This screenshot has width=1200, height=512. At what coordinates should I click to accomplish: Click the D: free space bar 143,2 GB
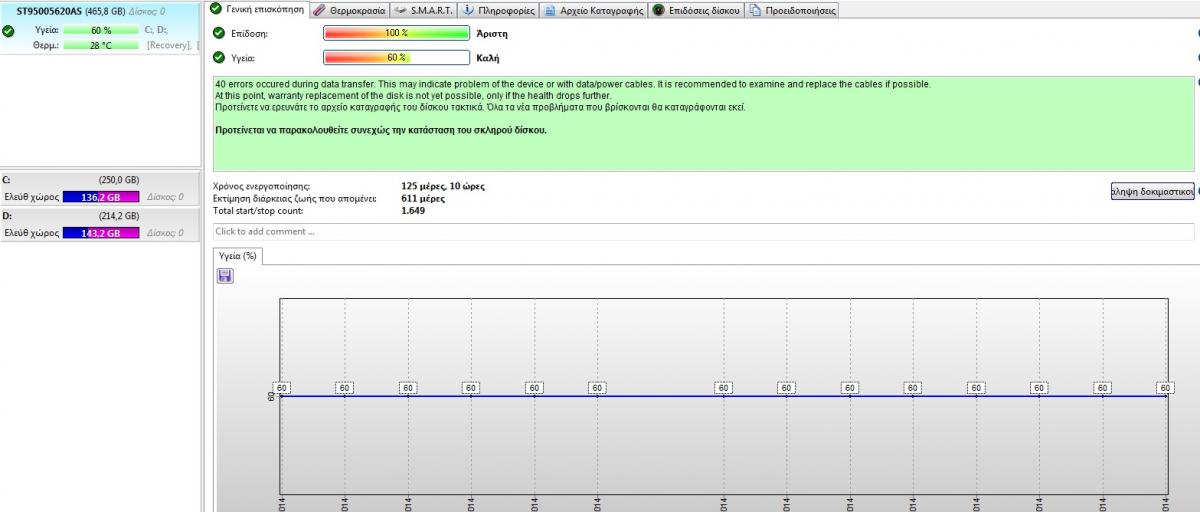click(x=100, y=233)
